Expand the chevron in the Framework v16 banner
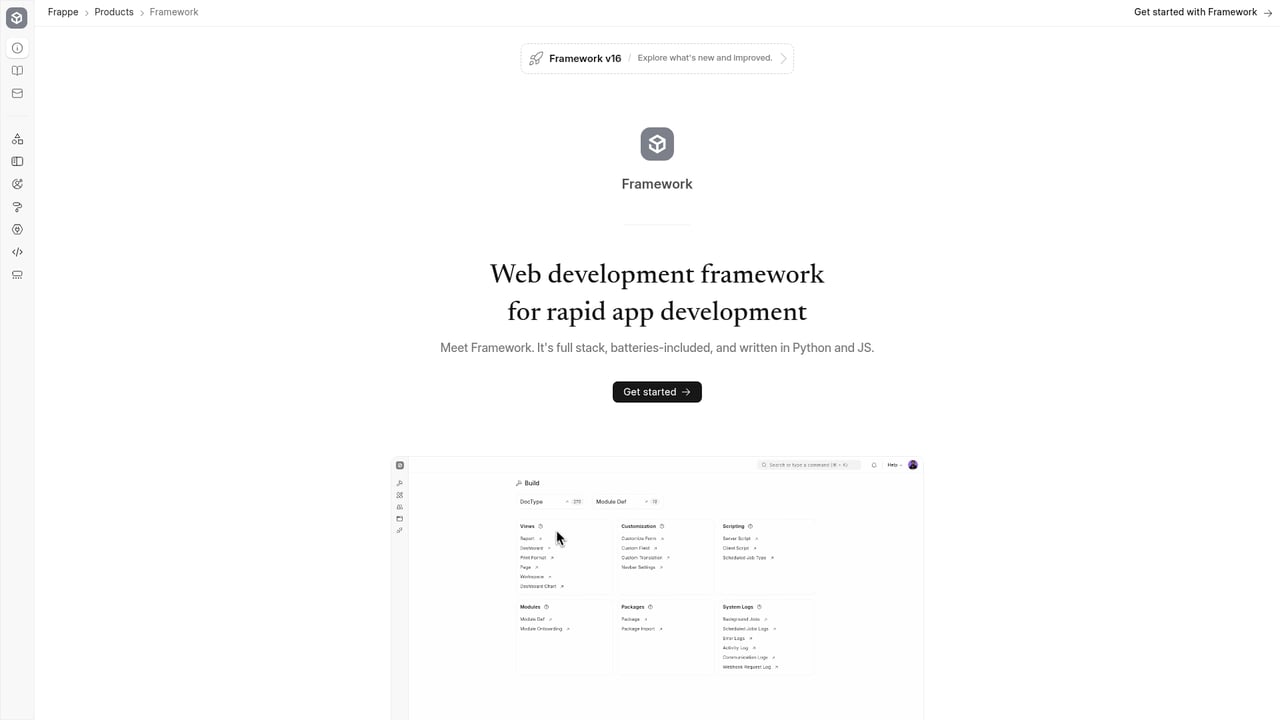The height and width of the screenshot is (720, 1280). (781, 58)
